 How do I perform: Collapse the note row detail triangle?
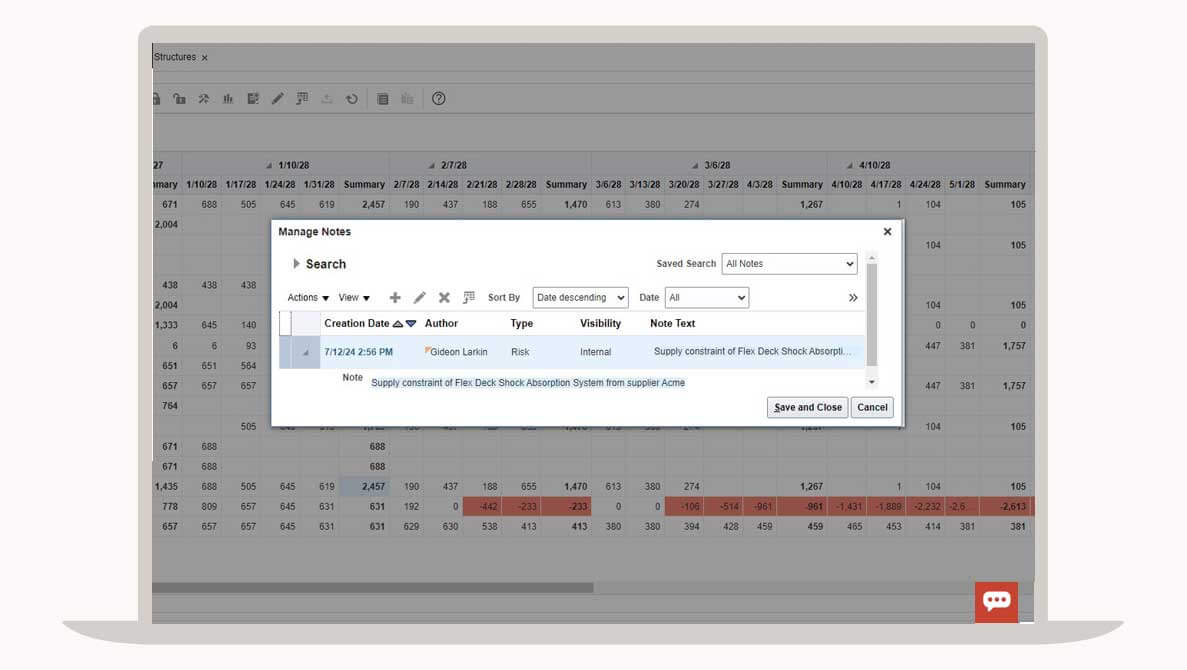pyautogui.click(x=306, y=353)
